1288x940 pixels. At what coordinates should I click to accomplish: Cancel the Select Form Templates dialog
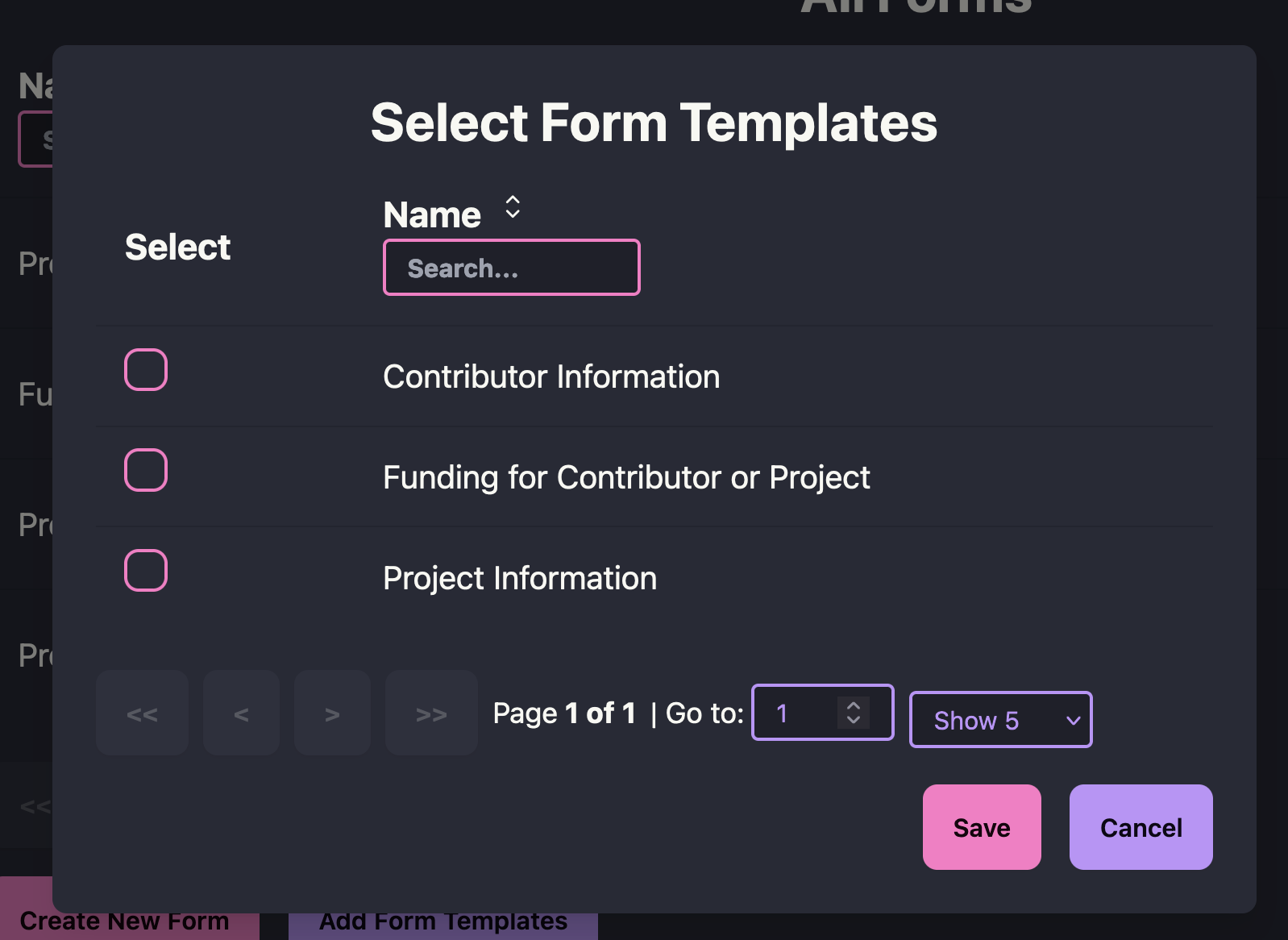[1141, 827]
